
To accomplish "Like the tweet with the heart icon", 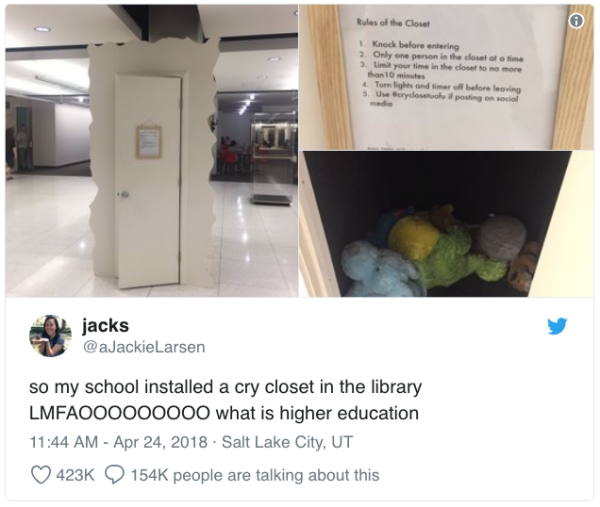I will 40,475.
